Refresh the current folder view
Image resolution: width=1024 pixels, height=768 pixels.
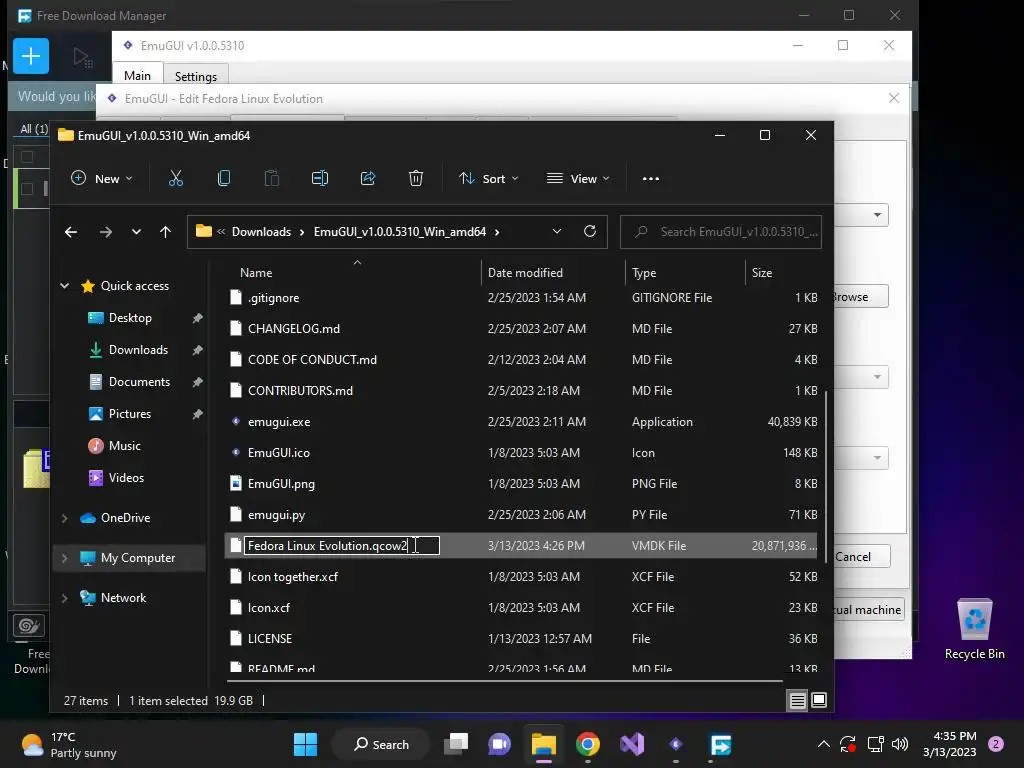(590, 231)
